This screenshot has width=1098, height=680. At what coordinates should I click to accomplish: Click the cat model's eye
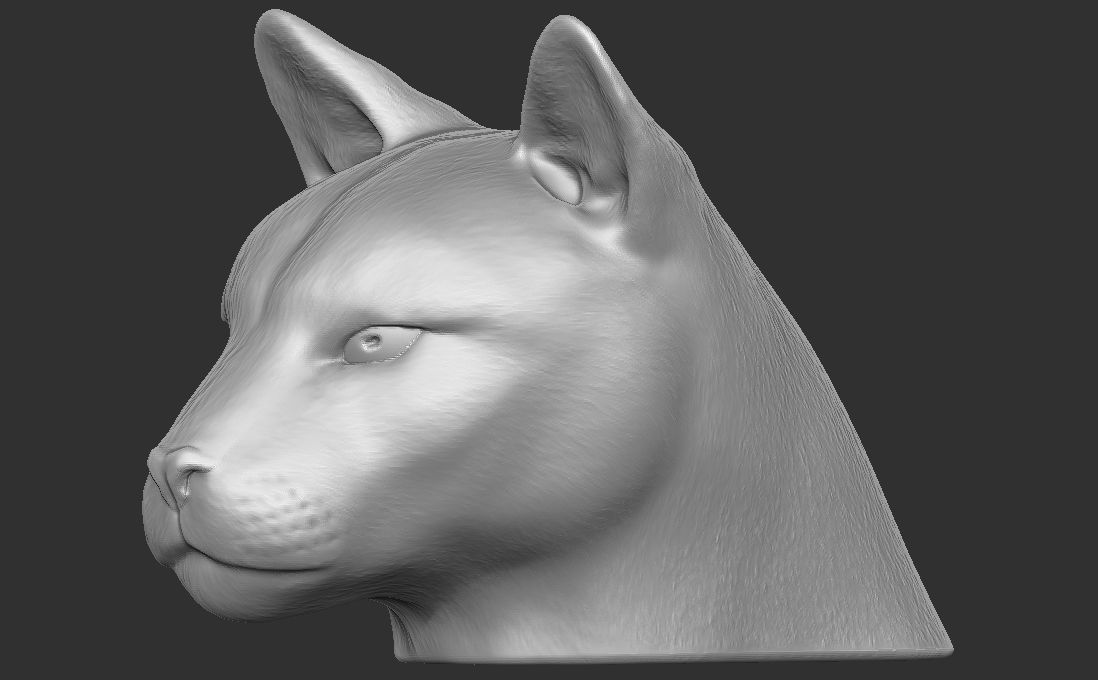point(382,344)
